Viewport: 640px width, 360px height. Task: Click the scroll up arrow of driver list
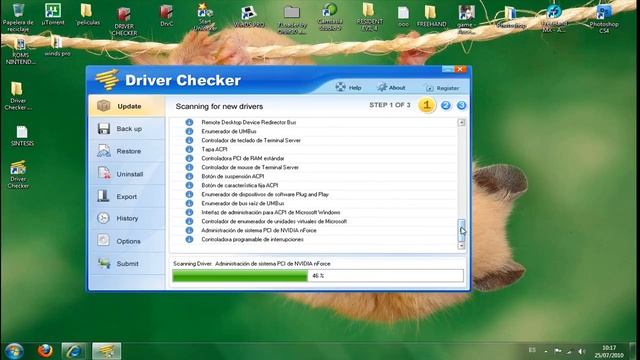[461, 122]
